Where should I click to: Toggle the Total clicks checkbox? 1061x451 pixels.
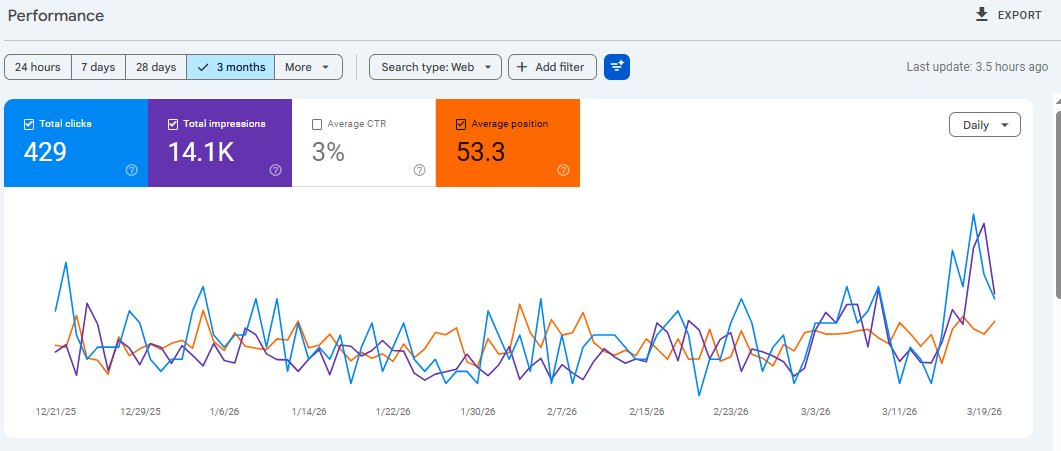click(29, 124)
